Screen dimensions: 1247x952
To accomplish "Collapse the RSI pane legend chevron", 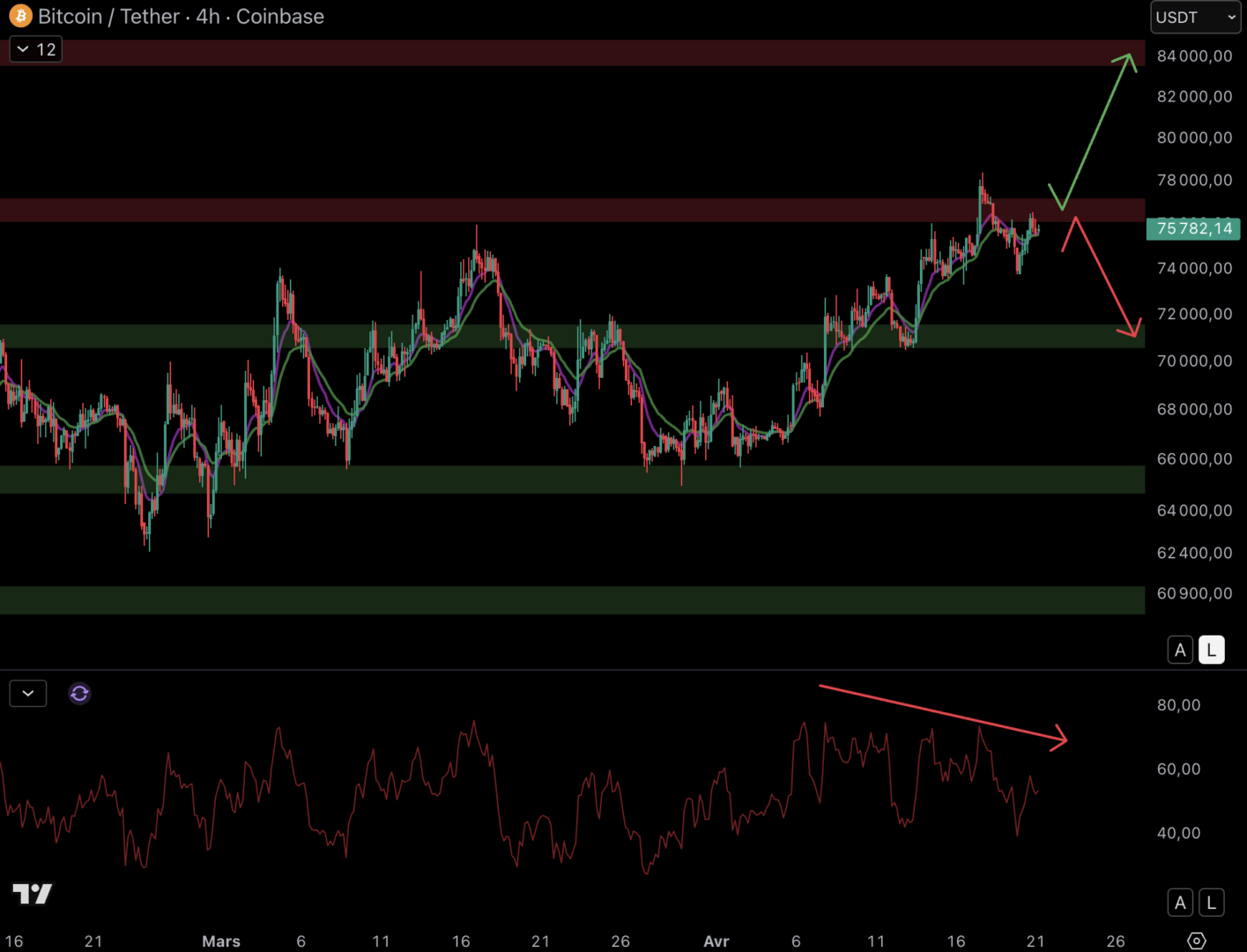I will coord(28,694).
